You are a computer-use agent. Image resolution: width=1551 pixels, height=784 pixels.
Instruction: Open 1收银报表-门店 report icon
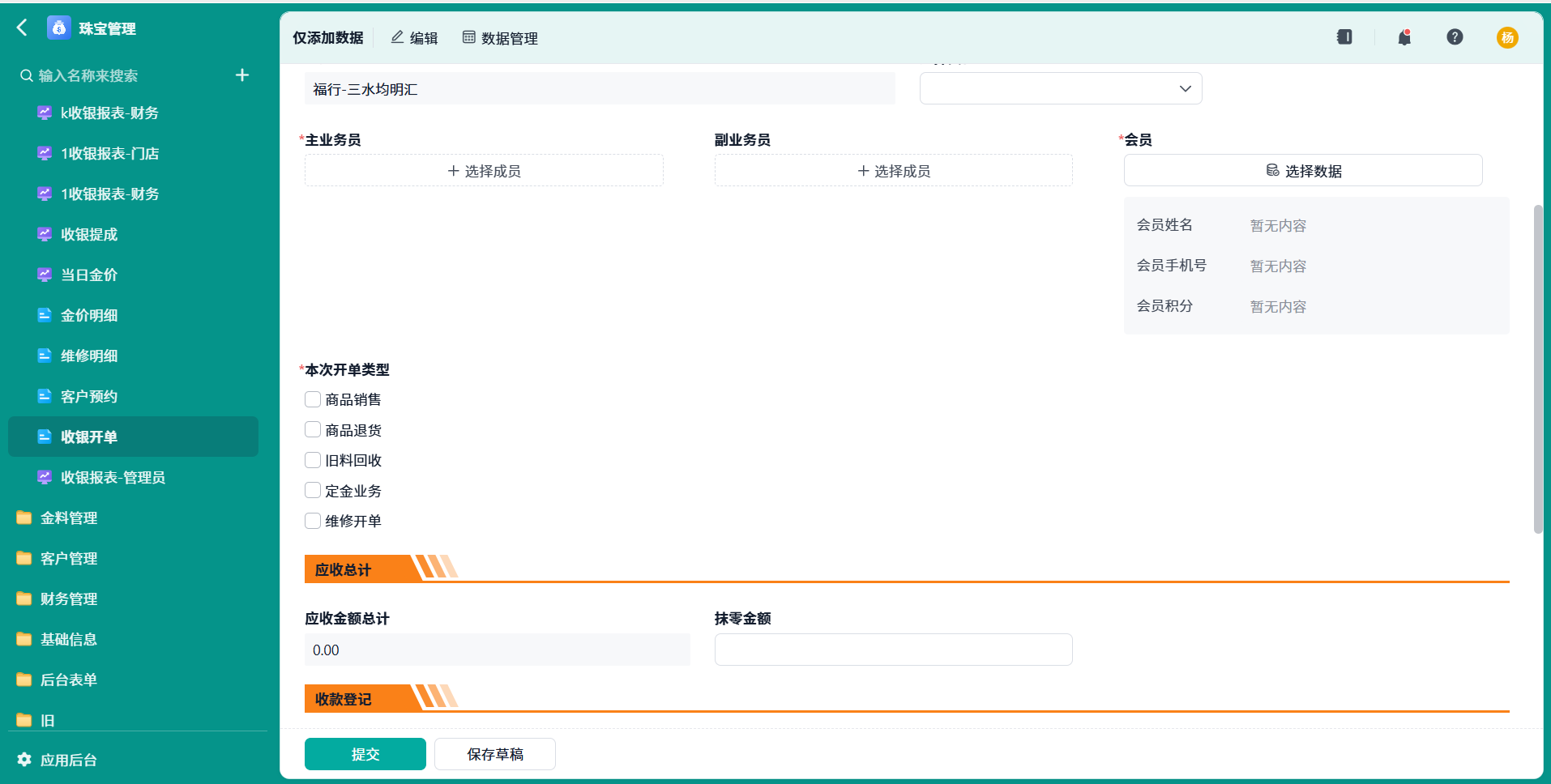pyautogui.click(x=45, y=153)
